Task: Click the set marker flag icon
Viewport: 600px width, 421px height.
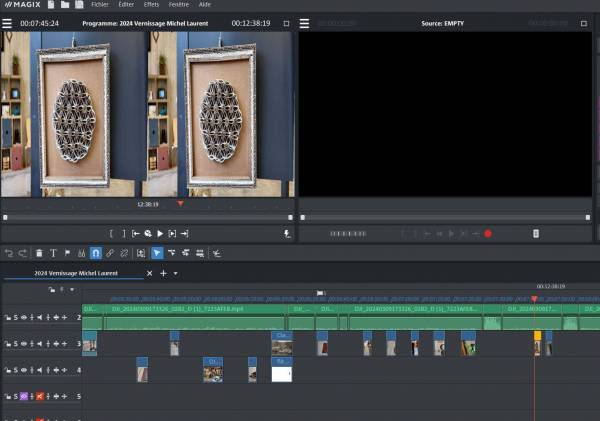Action: [x=68, y=253]
